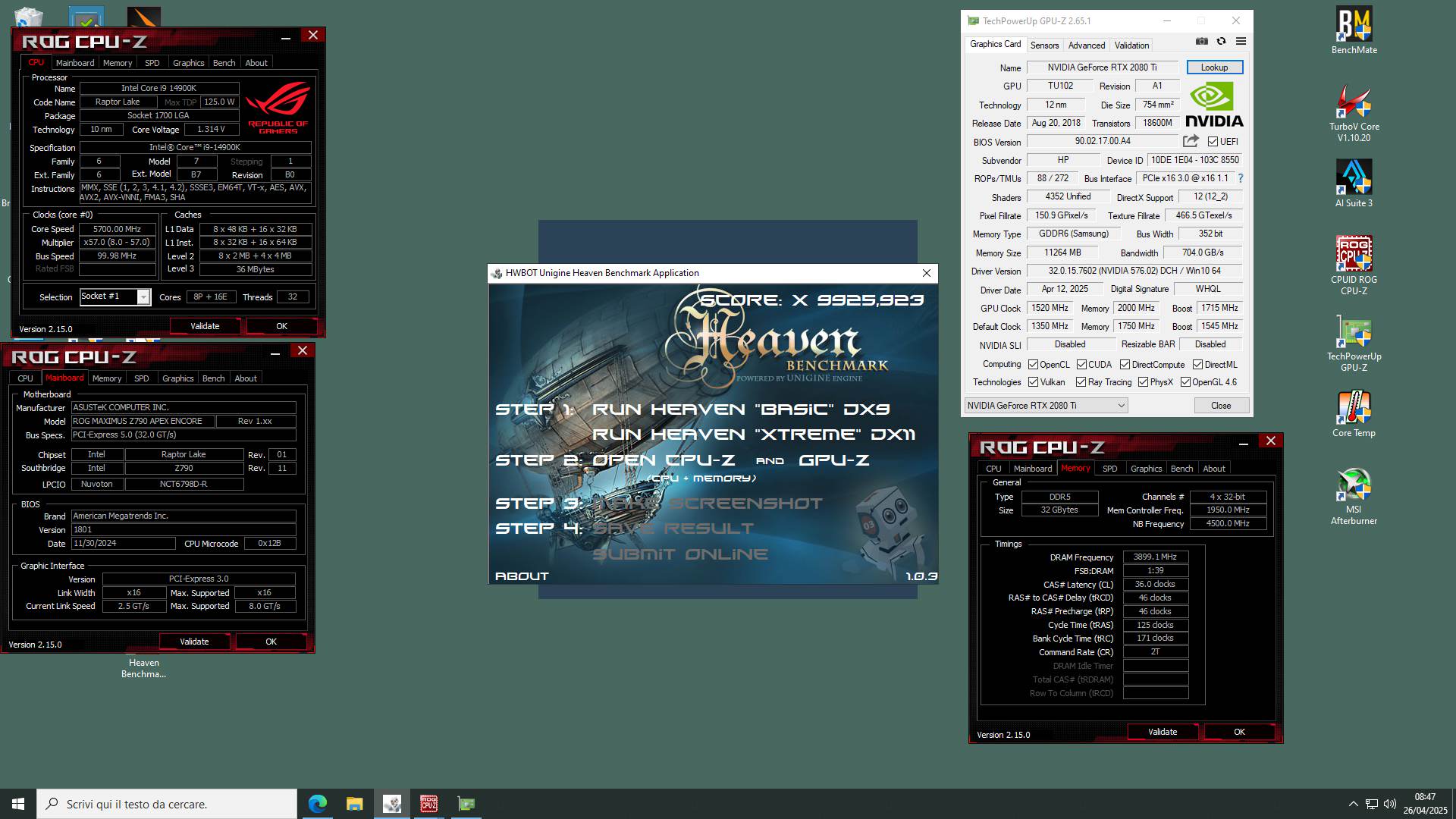Click the volume speaker icon in tray
This screenshot has width=1456, height=819.
[x=1390, y=804]
